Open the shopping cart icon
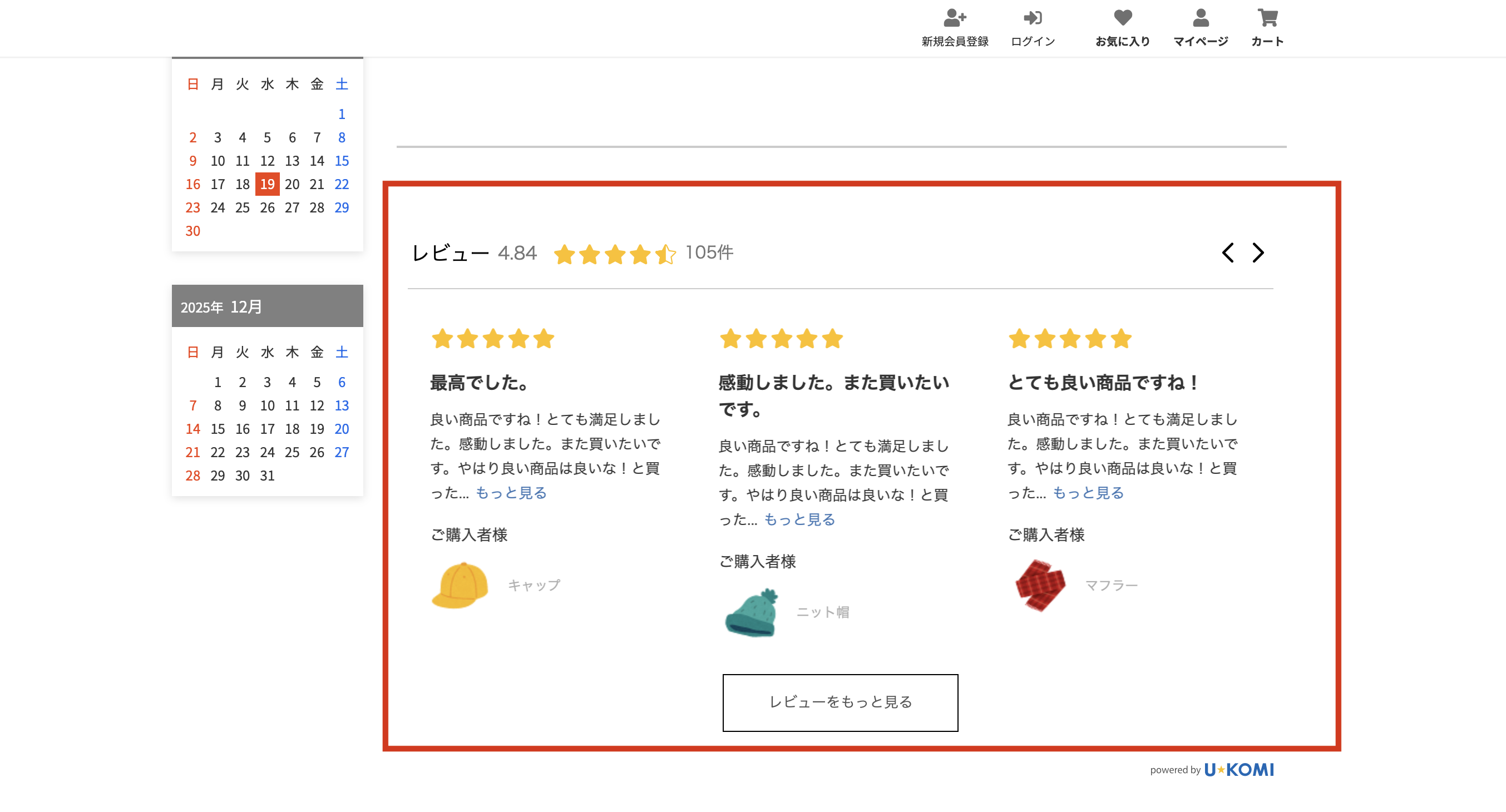The width and height of the screenshot is (1506, 812). click(x=1267, y=18)
